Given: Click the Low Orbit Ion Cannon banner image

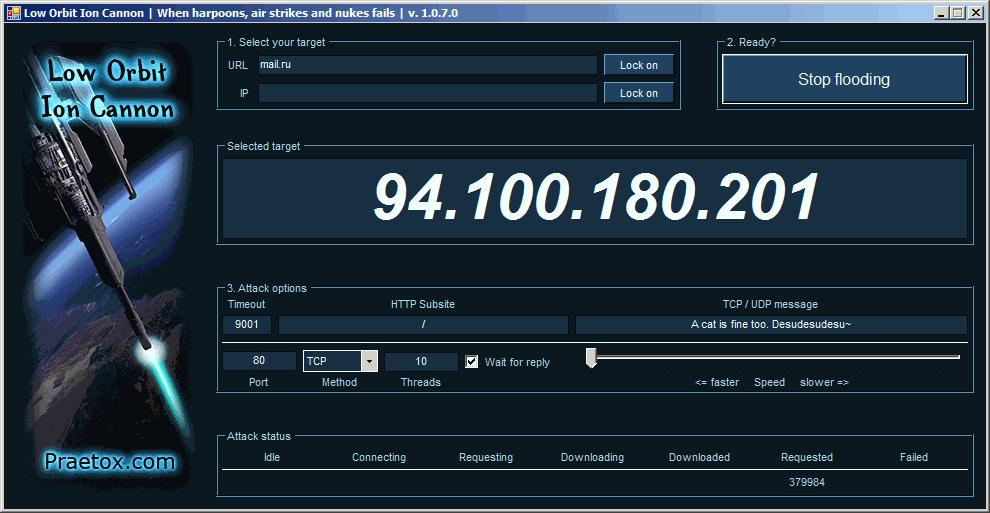Looking at the screenshot, I should [108, 265].
